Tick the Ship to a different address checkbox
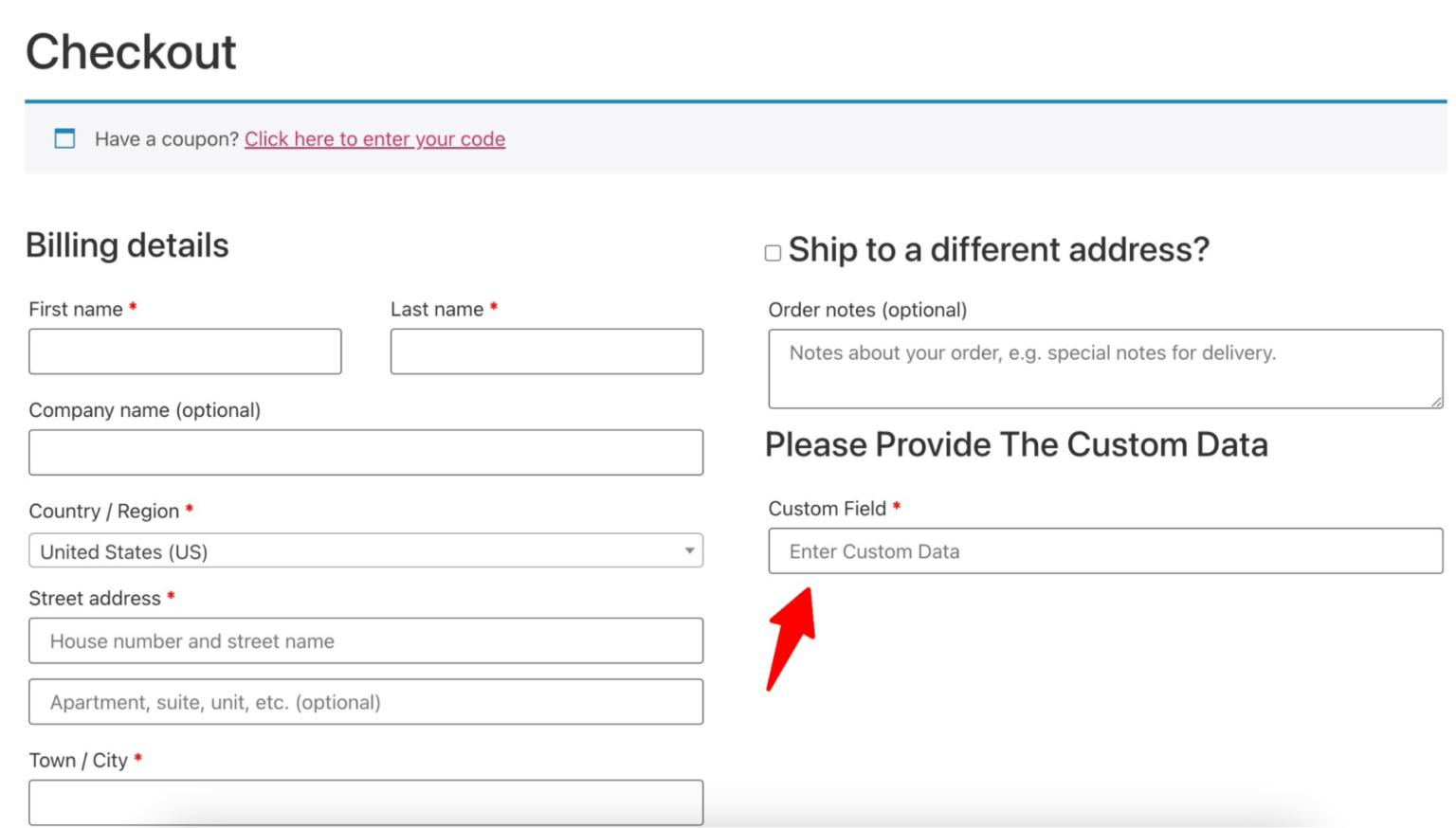Screen dimensions: 1456x828 [x=773, y=253]
